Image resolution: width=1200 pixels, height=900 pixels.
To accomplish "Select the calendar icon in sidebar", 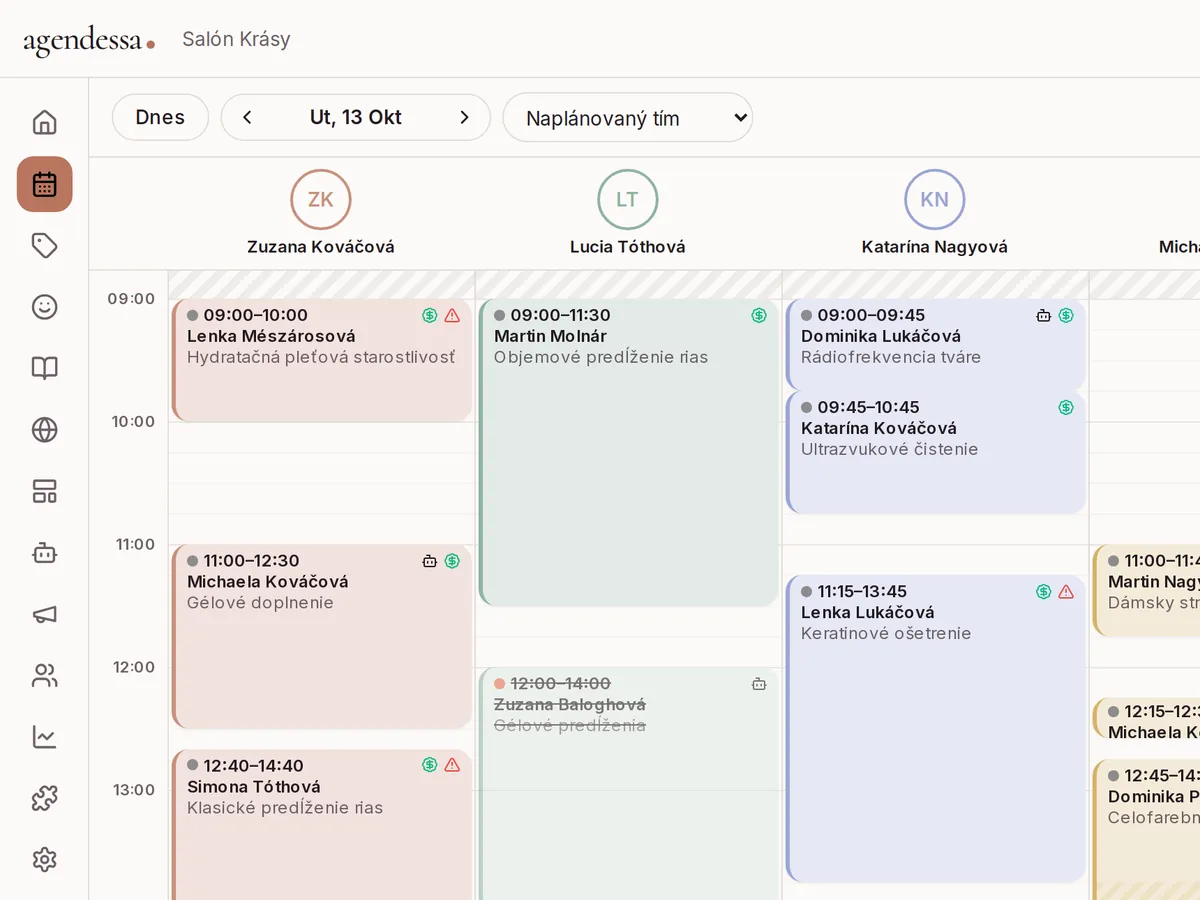I will click(44, 184).
